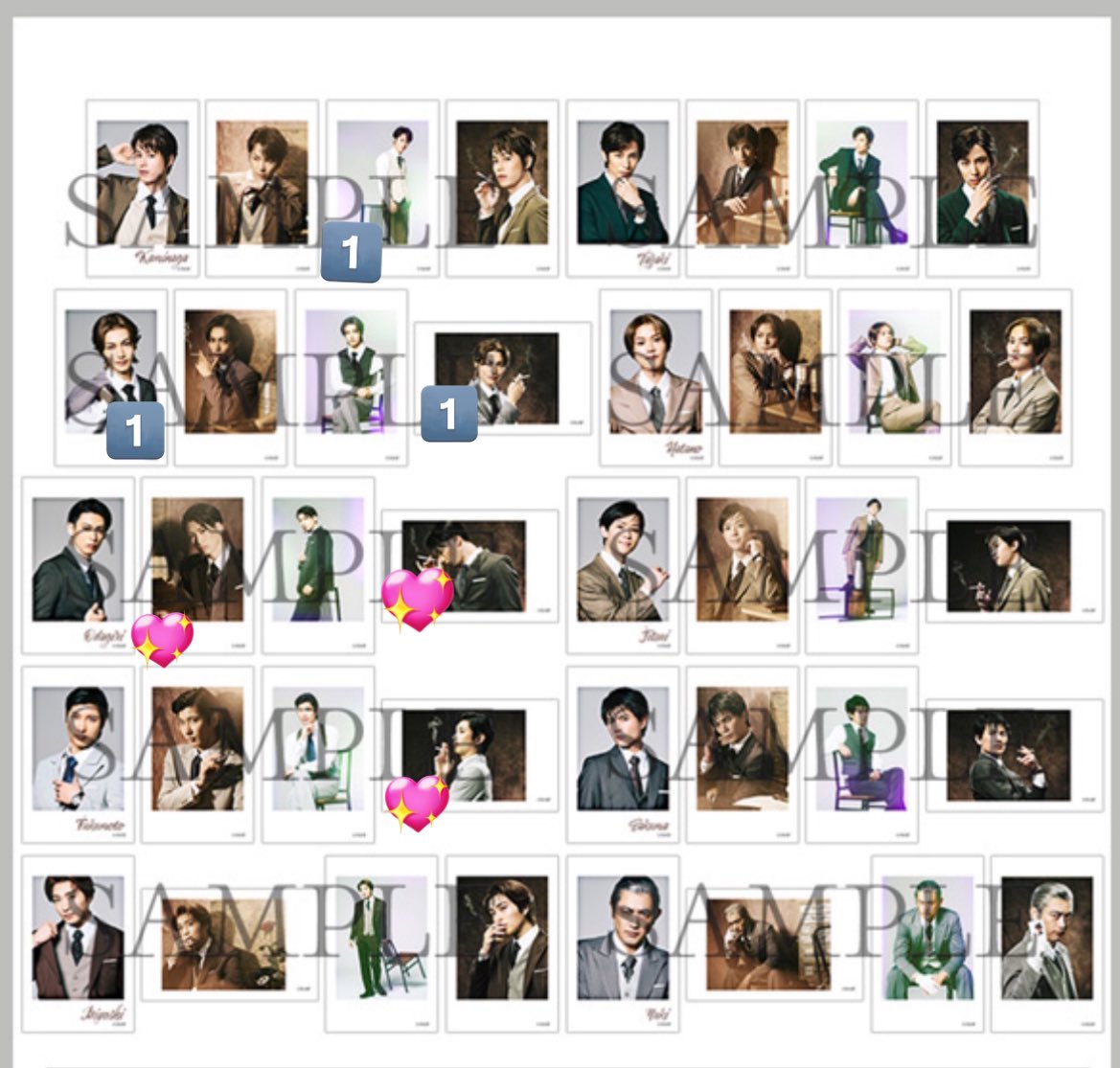Image resolution: width=1120 pixels, height=1068 pixels.
Task: Choose the dark grey-haired portrait card ending the Yuki row
Action: (x=1047, y=943)
